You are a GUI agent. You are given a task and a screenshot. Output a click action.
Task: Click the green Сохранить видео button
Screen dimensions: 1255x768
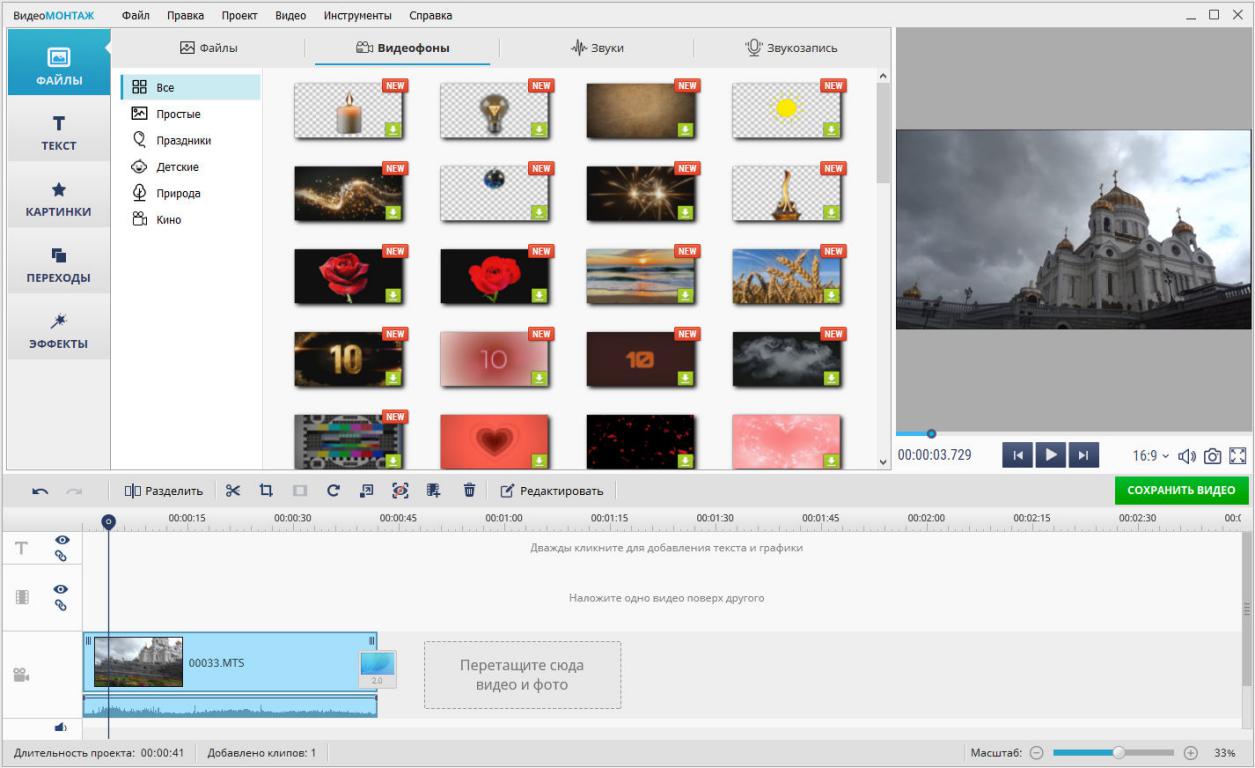[x=1181, y=490]
